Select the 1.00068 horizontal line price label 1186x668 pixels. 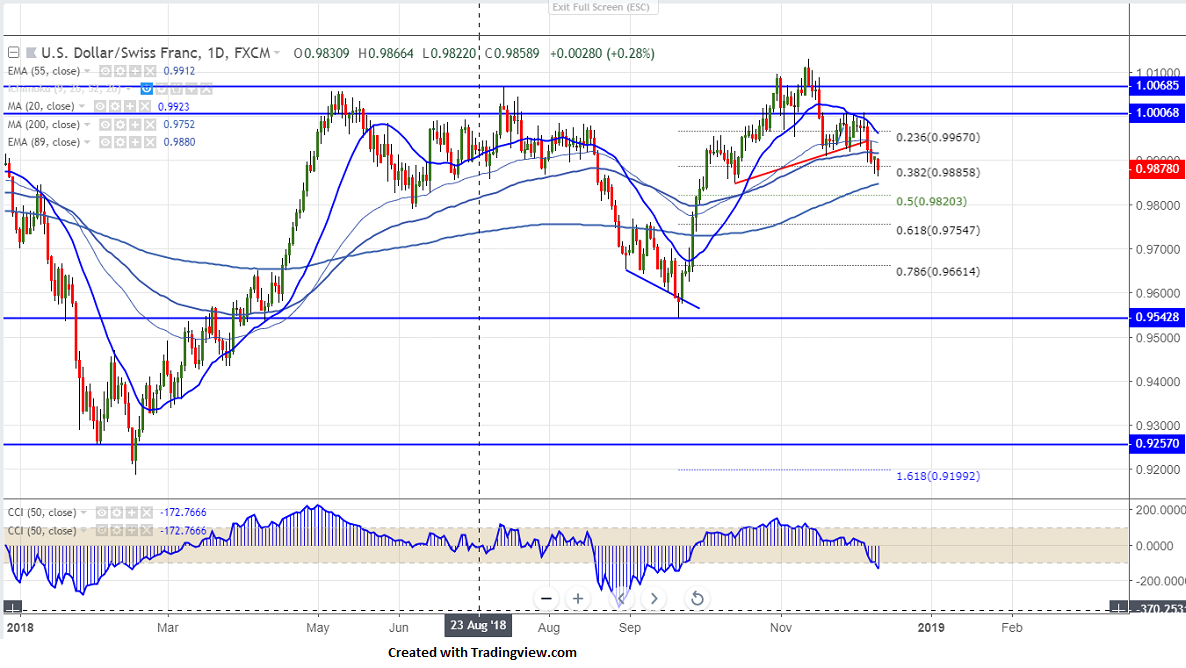1157,113
